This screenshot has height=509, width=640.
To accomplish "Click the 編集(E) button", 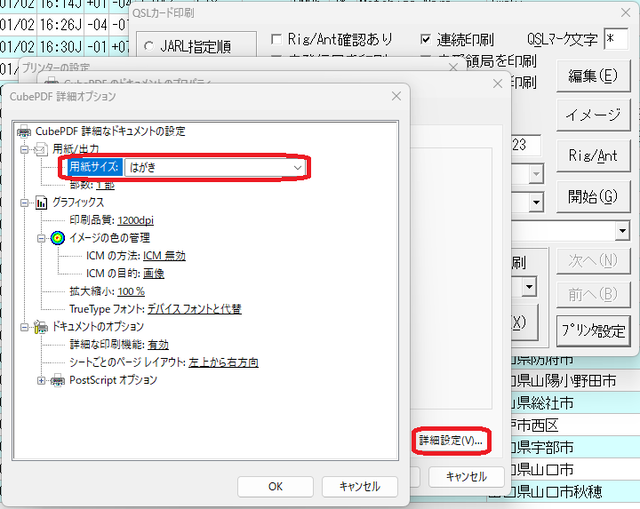I will pos(593,76).
